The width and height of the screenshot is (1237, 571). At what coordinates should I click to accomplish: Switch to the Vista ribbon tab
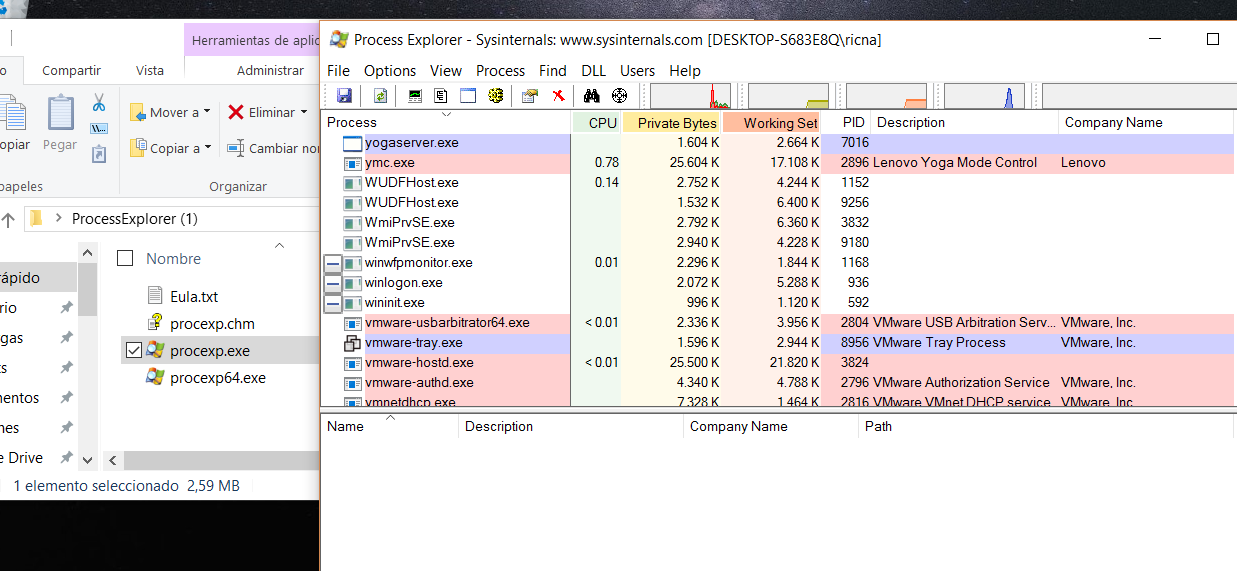click(149, 71)
